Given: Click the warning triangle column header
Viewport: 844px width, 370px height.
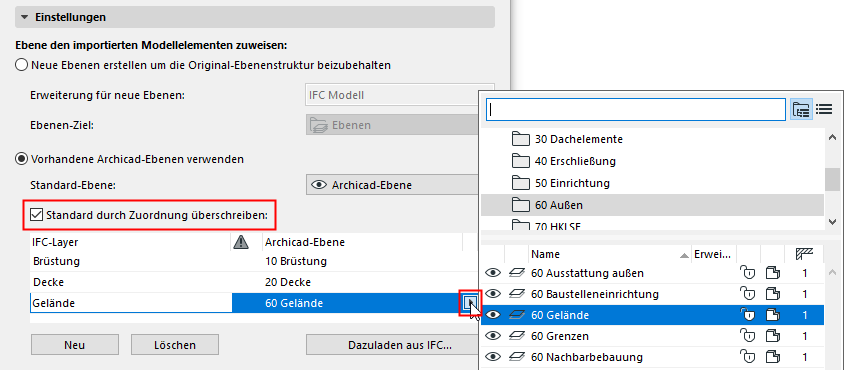Looking at the screenshot, I should point(241,242).
